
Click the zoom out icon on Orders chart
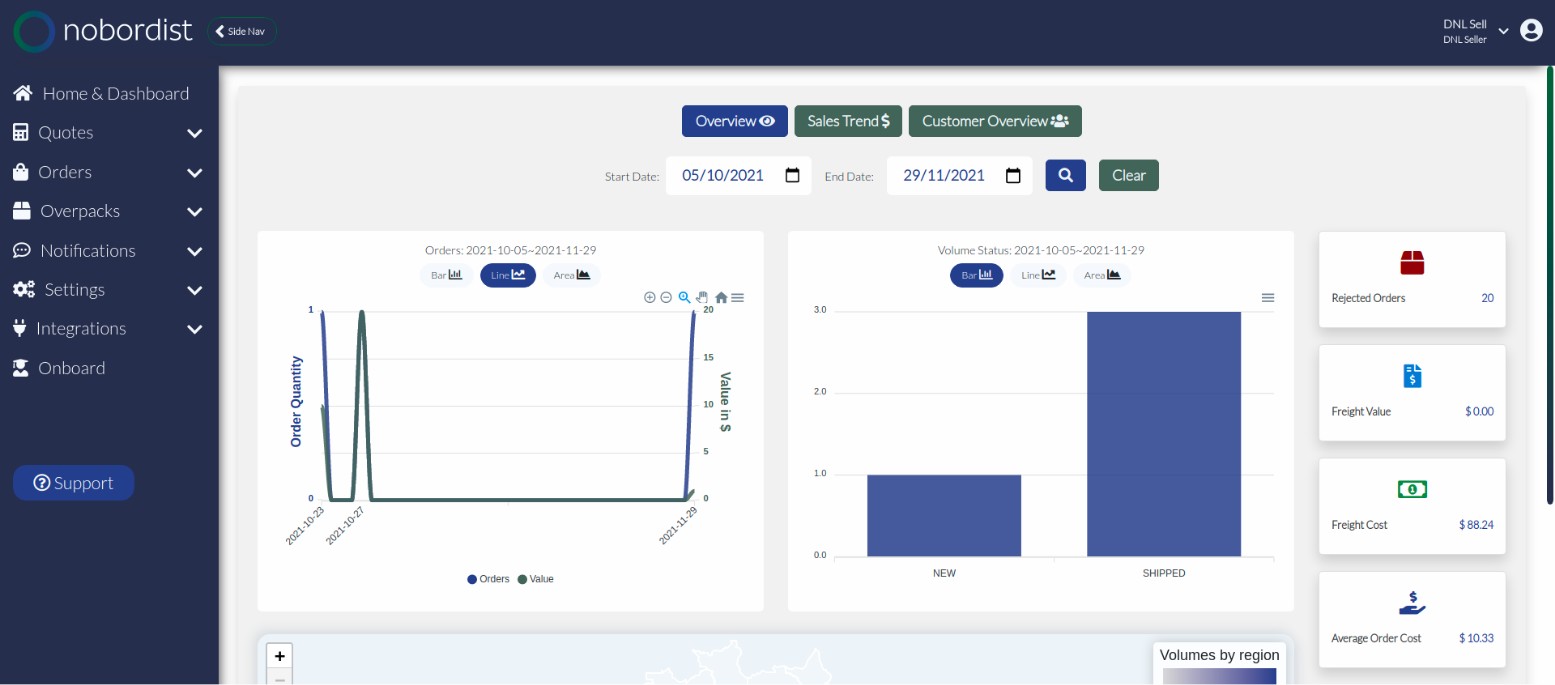tap(666, 297)
